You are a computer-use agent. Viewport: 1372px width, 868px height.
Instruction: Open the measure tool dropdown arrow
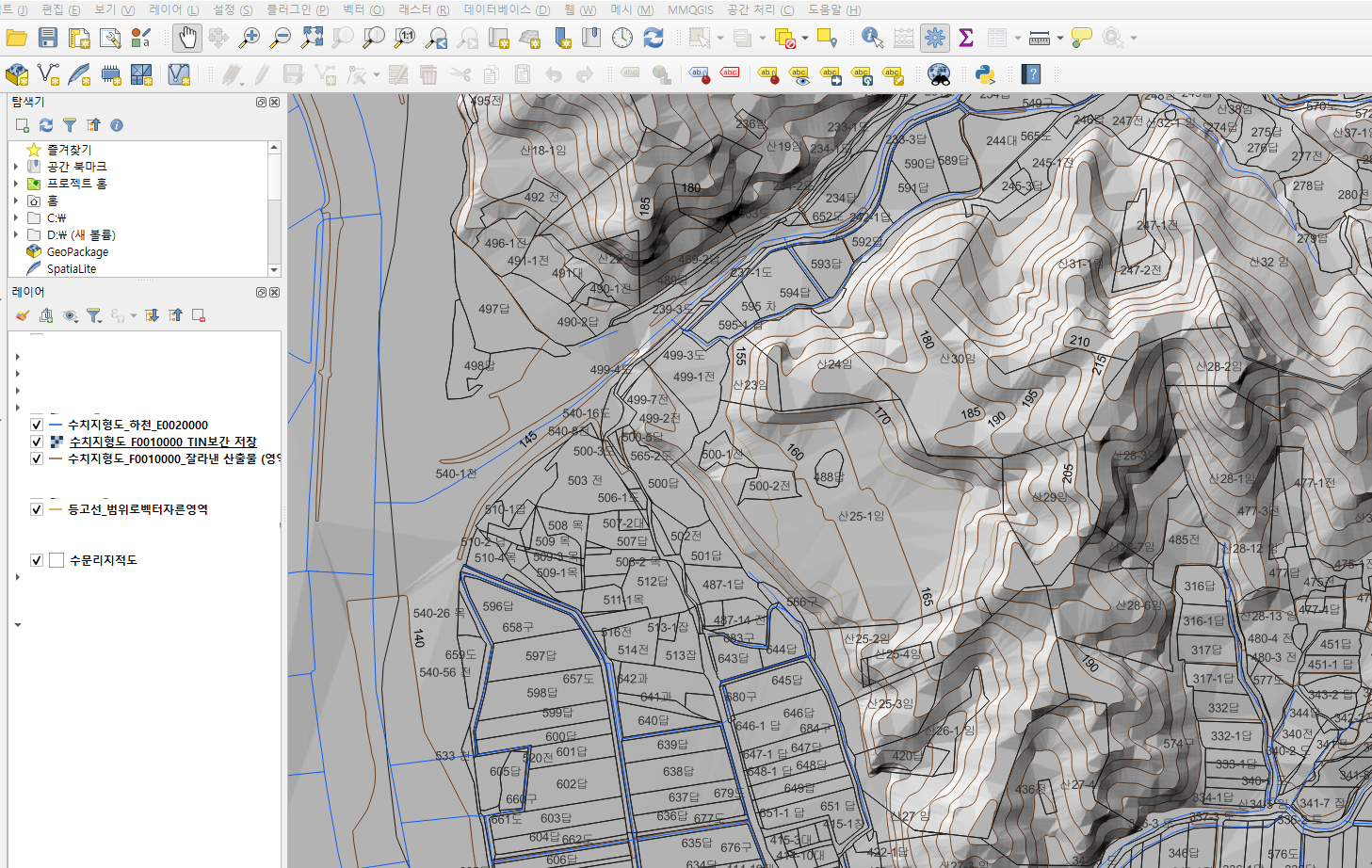1060,39
